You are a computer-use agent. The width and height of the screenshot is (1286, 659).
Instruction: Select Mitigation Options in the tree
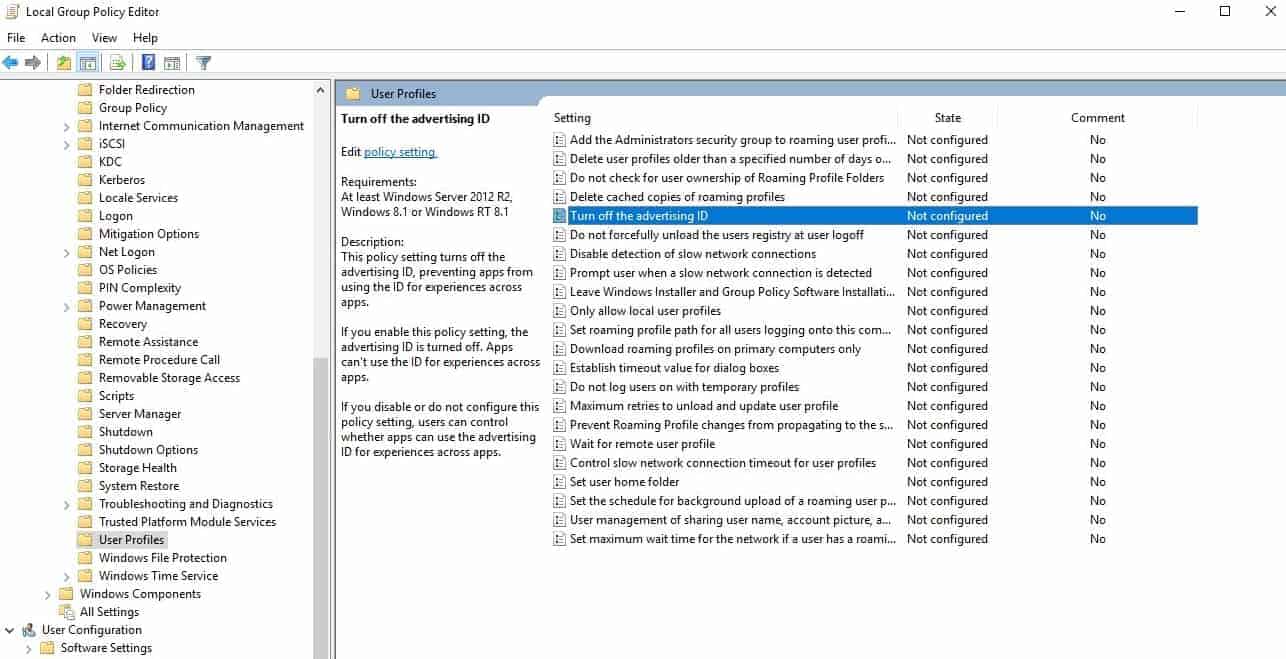[149, 234]
